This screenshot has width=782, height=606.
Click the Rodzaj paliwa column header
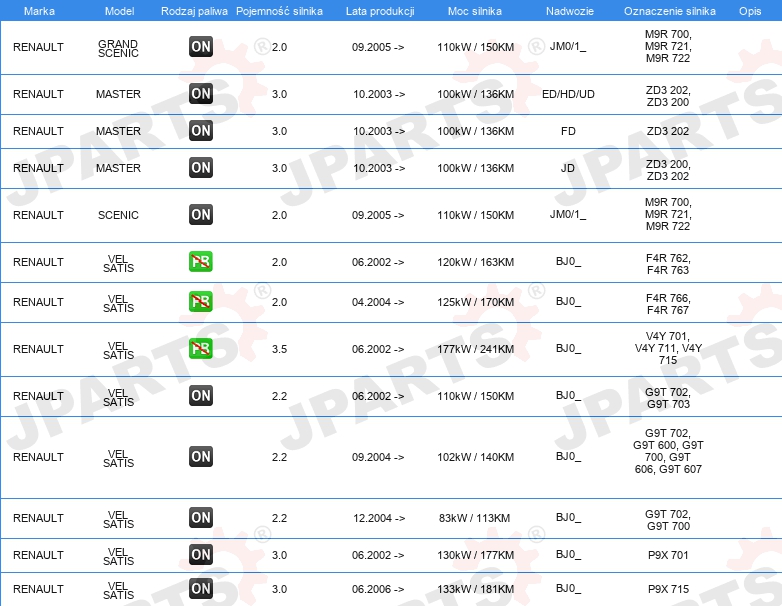point(194,11)
